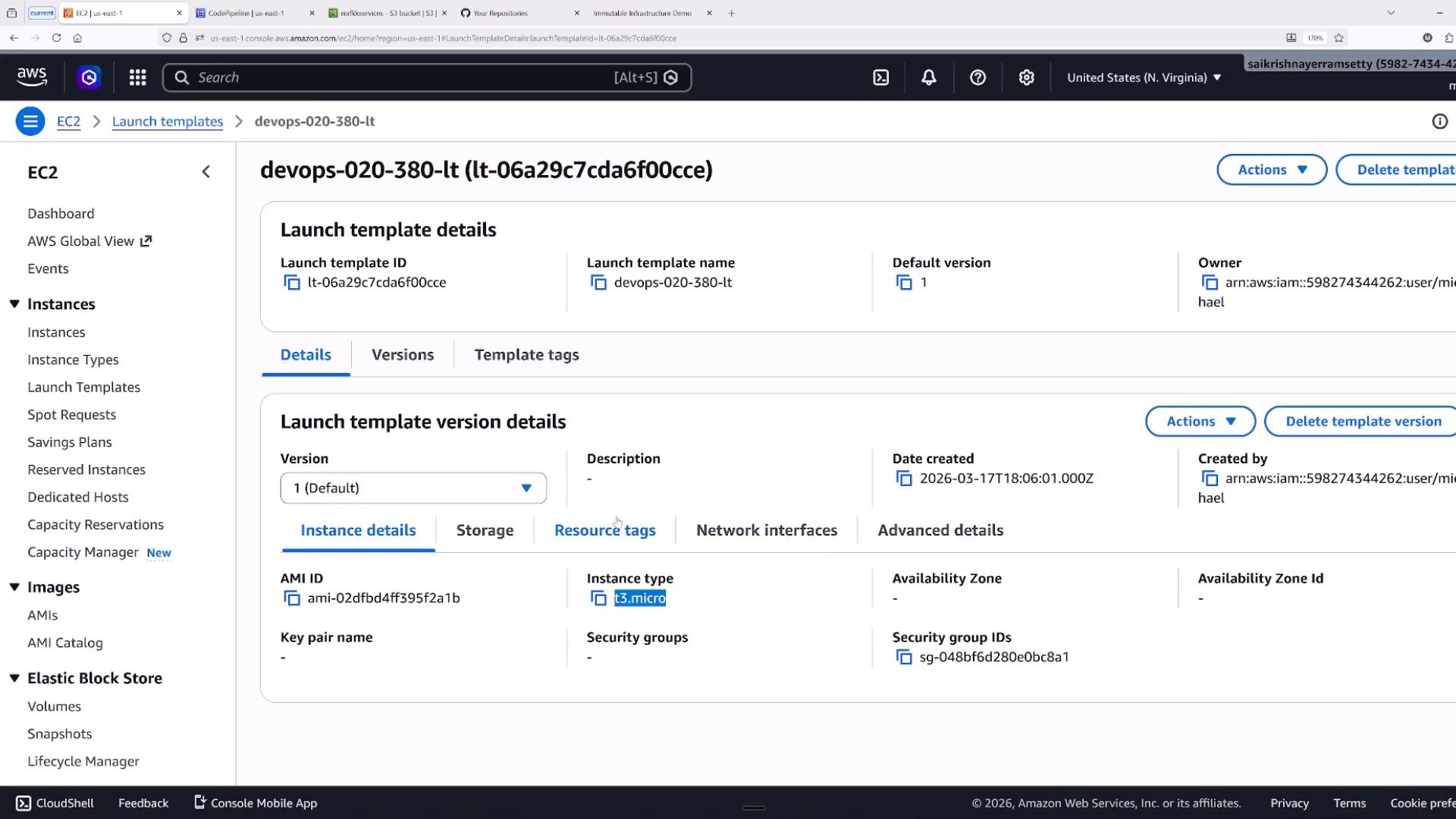This screenshot has width=1456, height=819.
Task: Copy the Created by ARN
Action: point(1210,479)
